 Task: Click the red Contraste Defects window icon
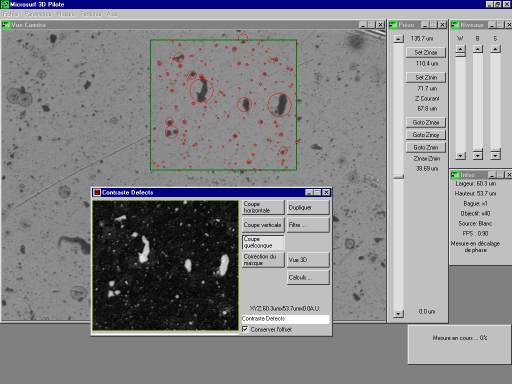pos(97,192)
